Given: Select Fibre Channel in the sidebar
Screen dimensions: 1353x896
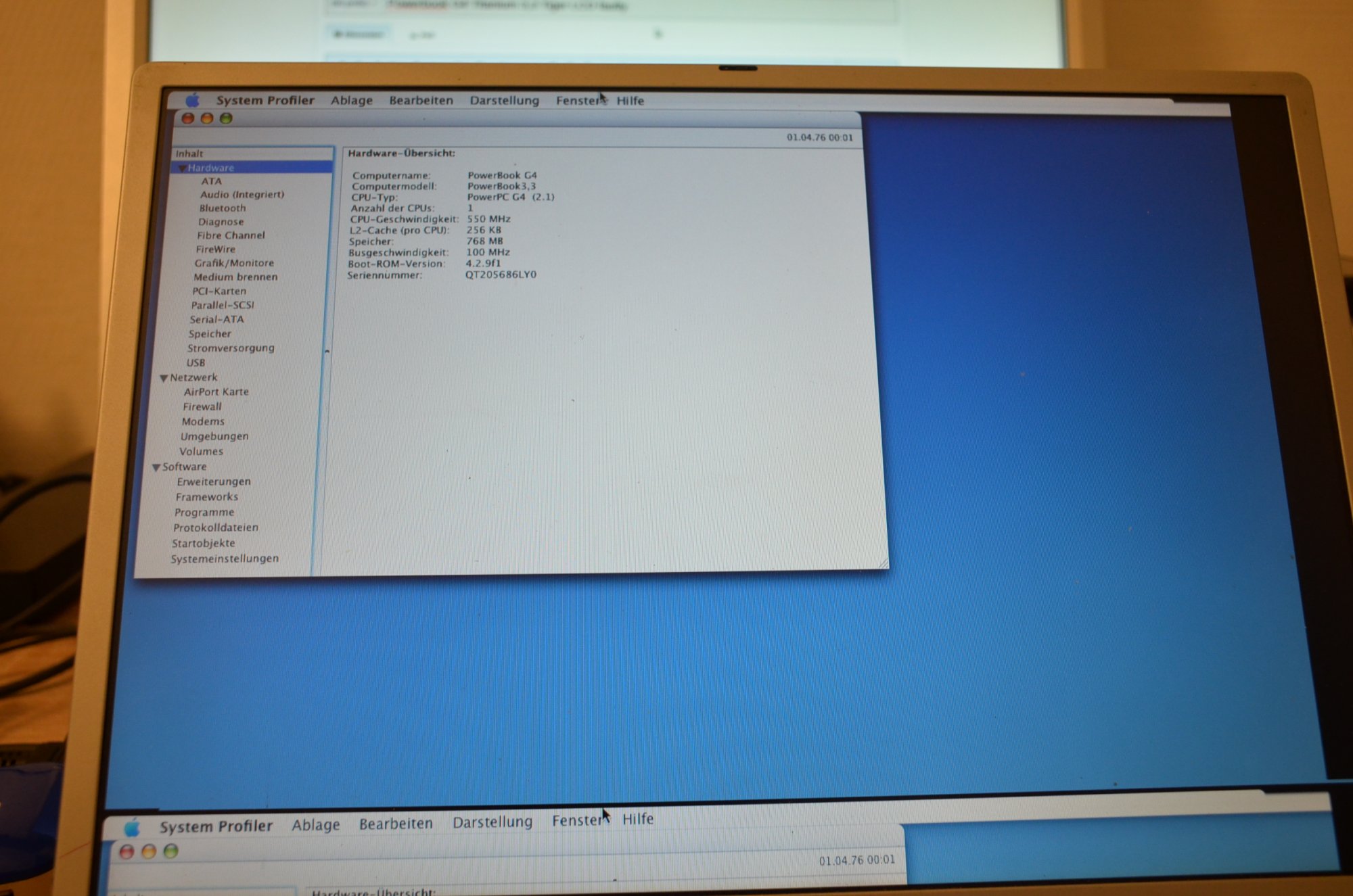Looking at the screenshot, I should (x=231, y=235).
